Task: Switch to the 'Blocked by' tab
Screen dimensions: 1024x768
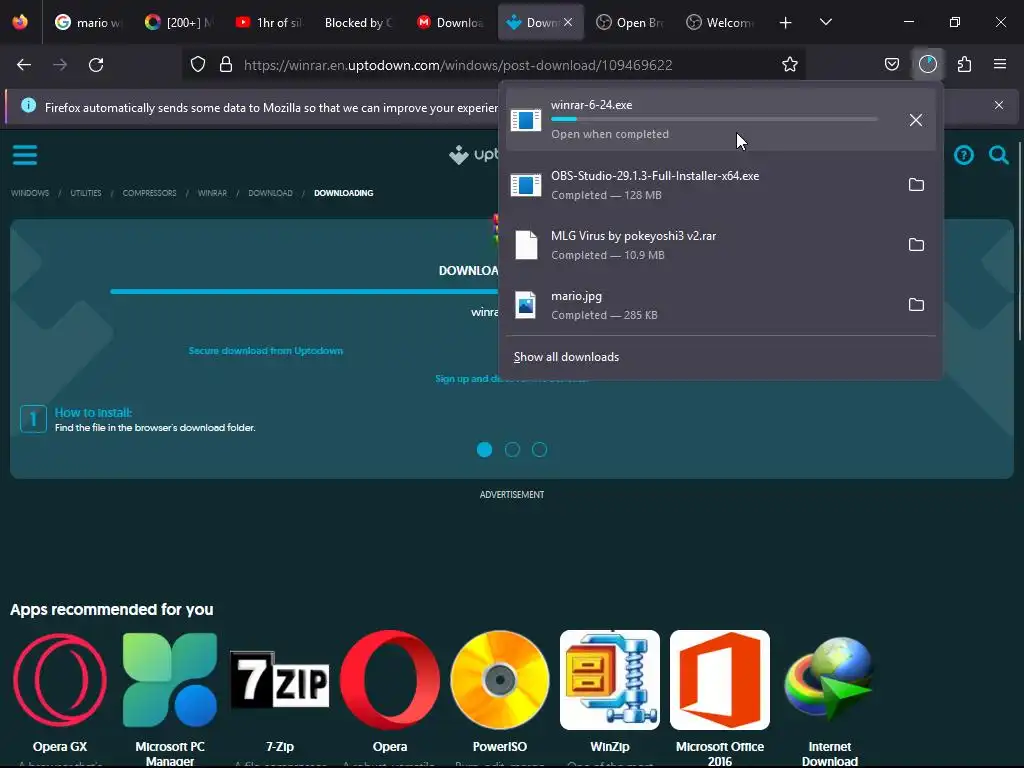Action: point(359,22)
